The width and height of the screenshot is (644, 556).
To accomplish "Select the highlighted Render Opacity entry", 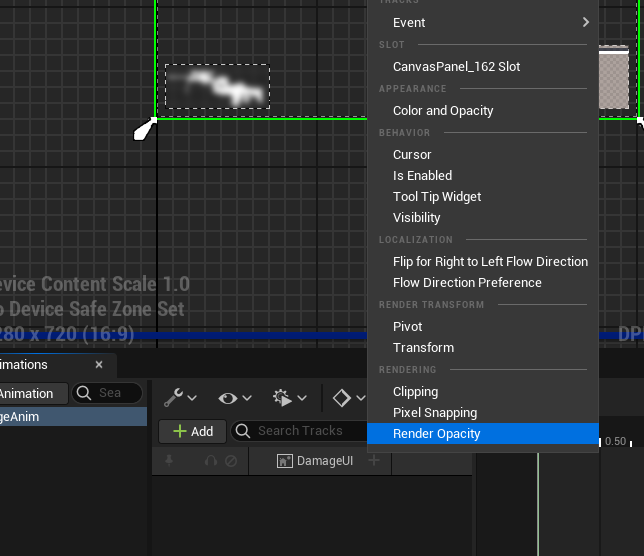I will click(x=483, y=434).
